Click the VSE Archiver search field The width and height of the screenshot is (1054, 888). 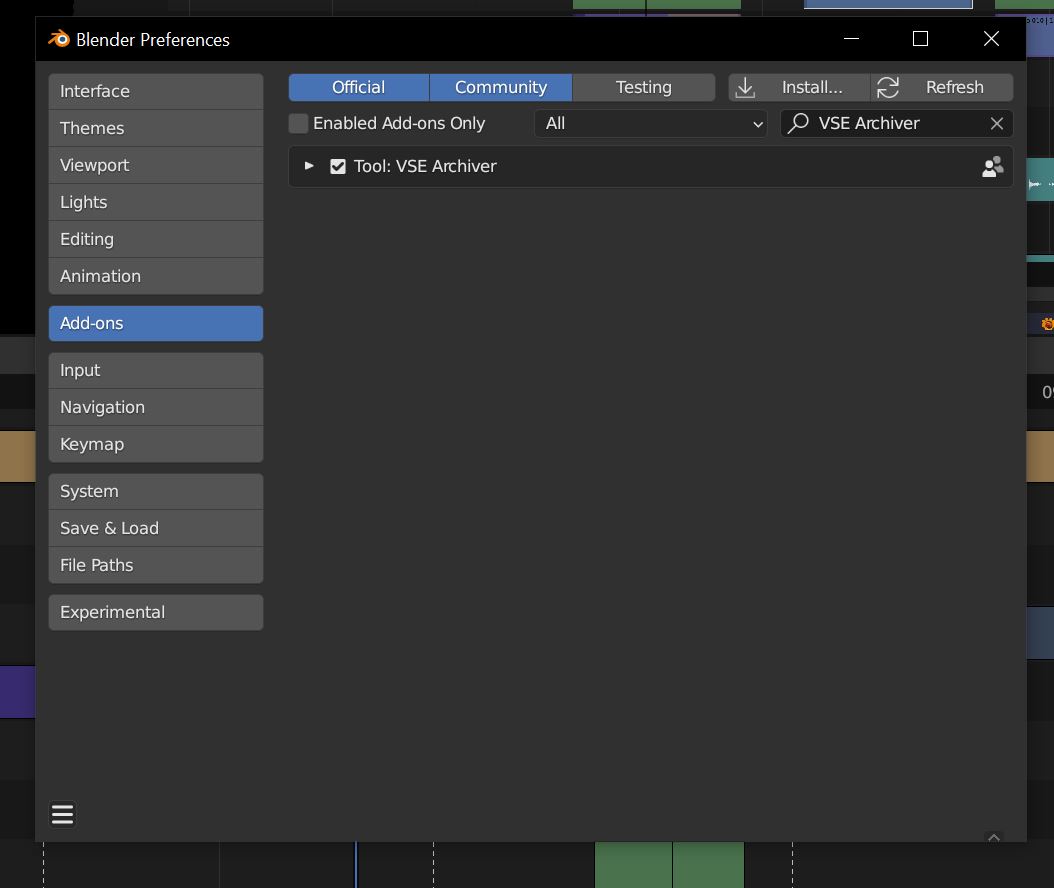click(896, 124)
